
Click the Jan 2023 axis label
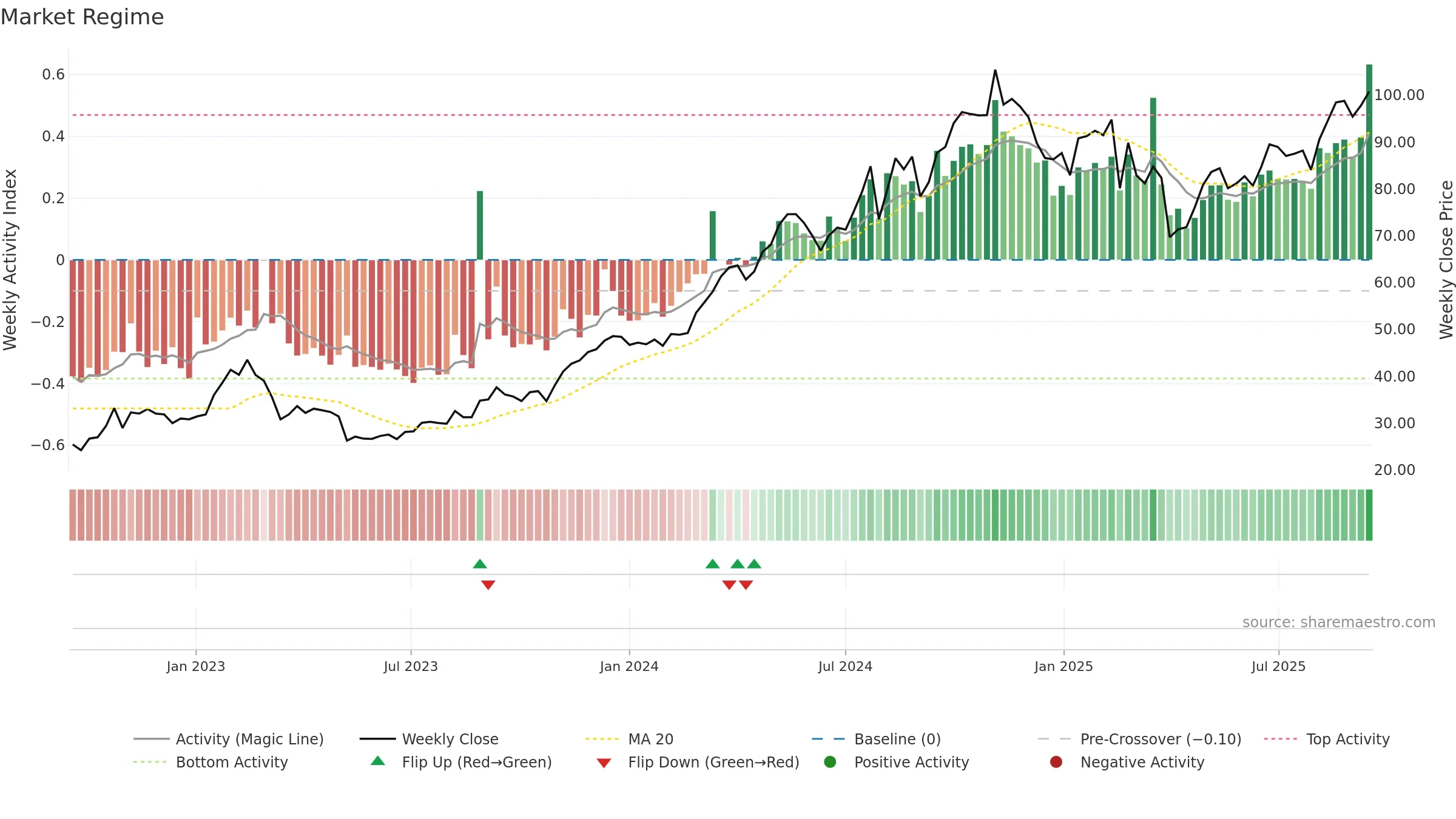(x=195, y=666)
